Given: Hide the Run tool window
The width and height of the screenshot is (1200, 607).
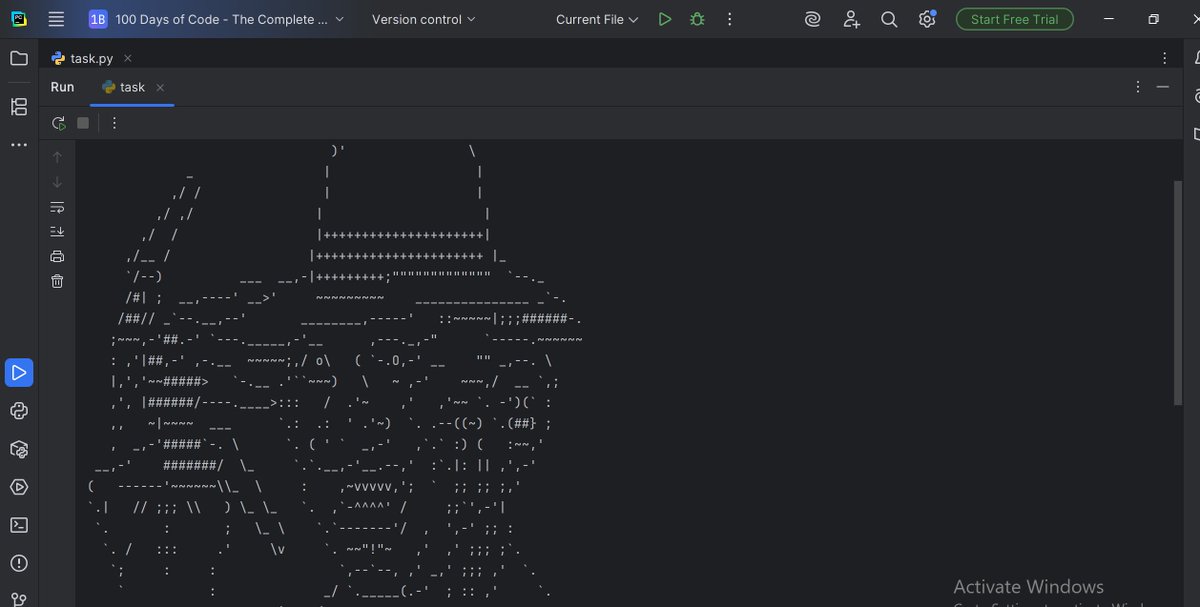Looking at the screenshot, I should coord(1162,87).
